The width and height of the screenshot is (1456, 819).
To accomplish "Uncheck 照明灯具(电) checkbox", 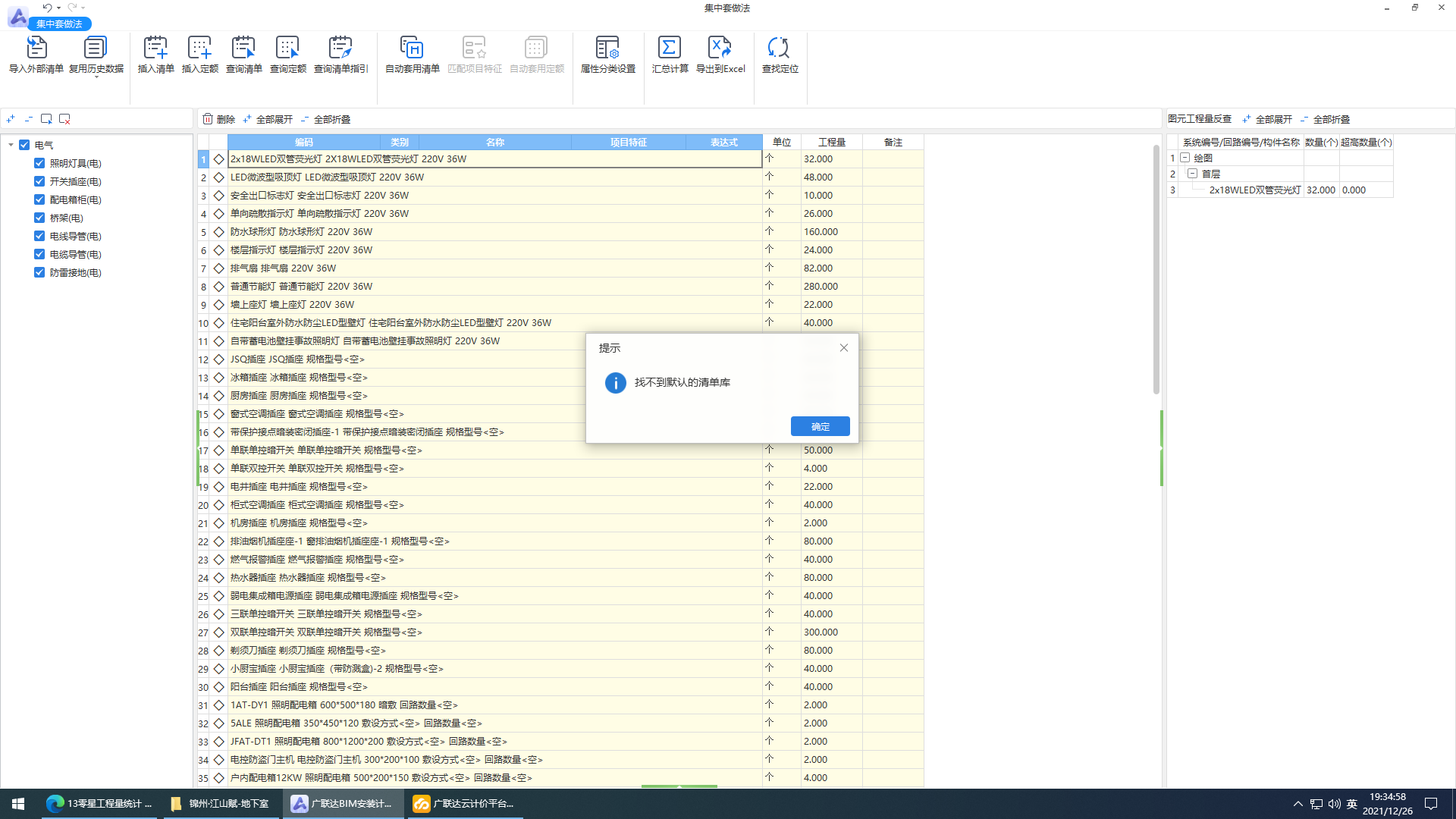I will 39,163.
